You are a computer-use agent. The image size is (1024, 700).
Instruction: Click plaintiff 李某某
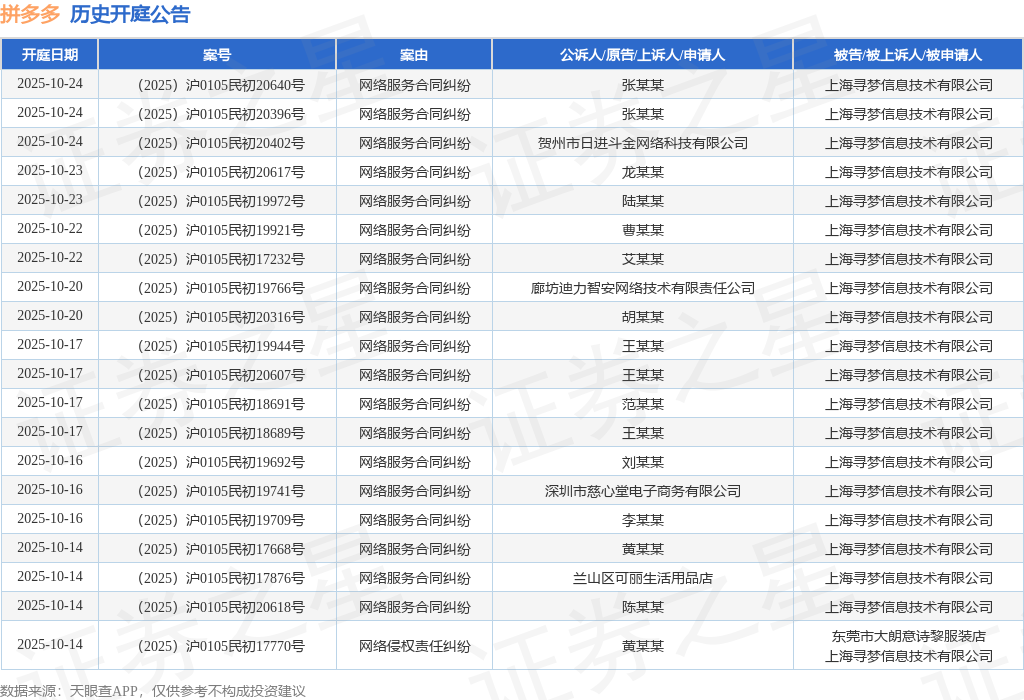(643, 520)
